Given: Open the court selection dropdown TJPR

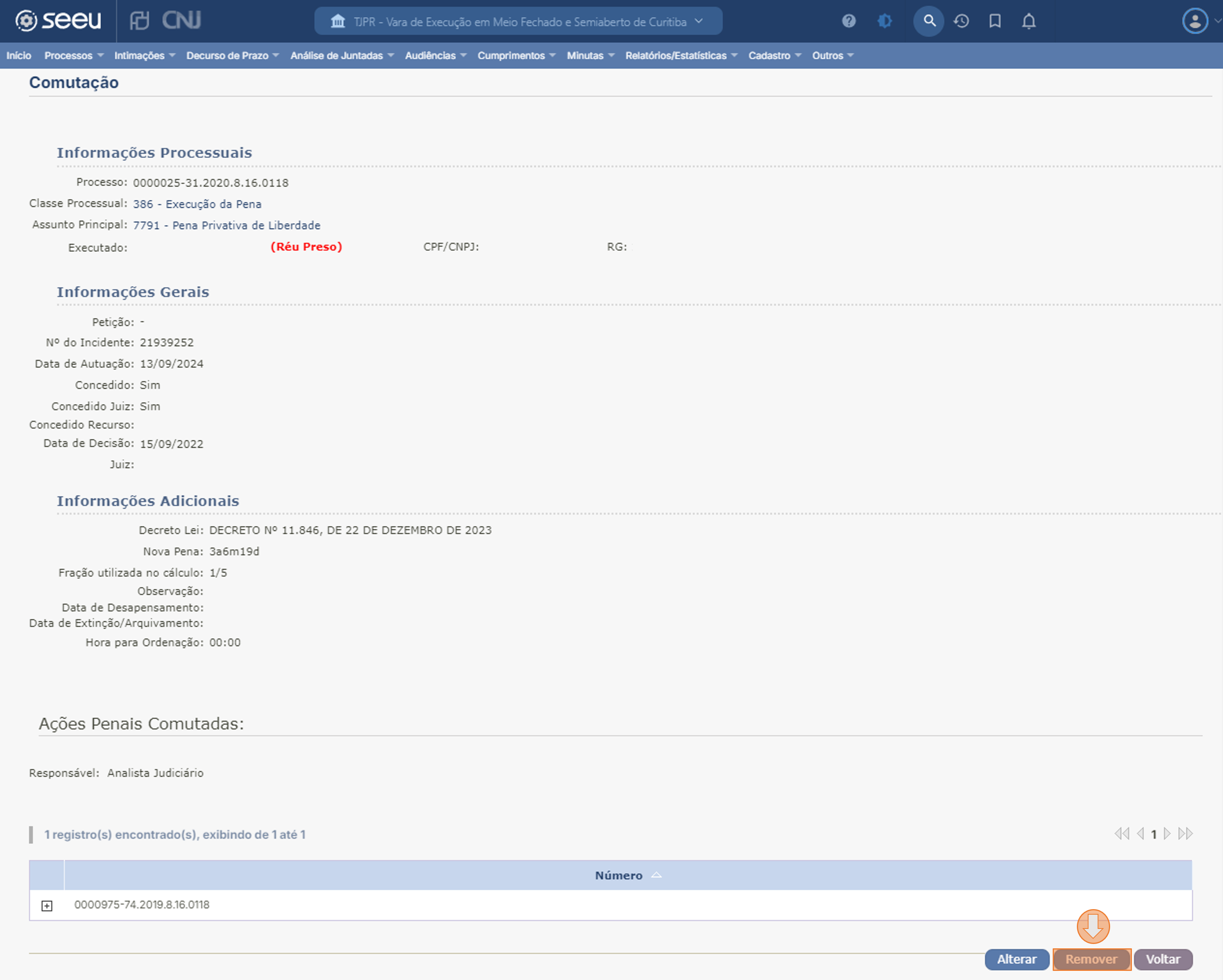Looking at the screenshot, I should 518,21.
